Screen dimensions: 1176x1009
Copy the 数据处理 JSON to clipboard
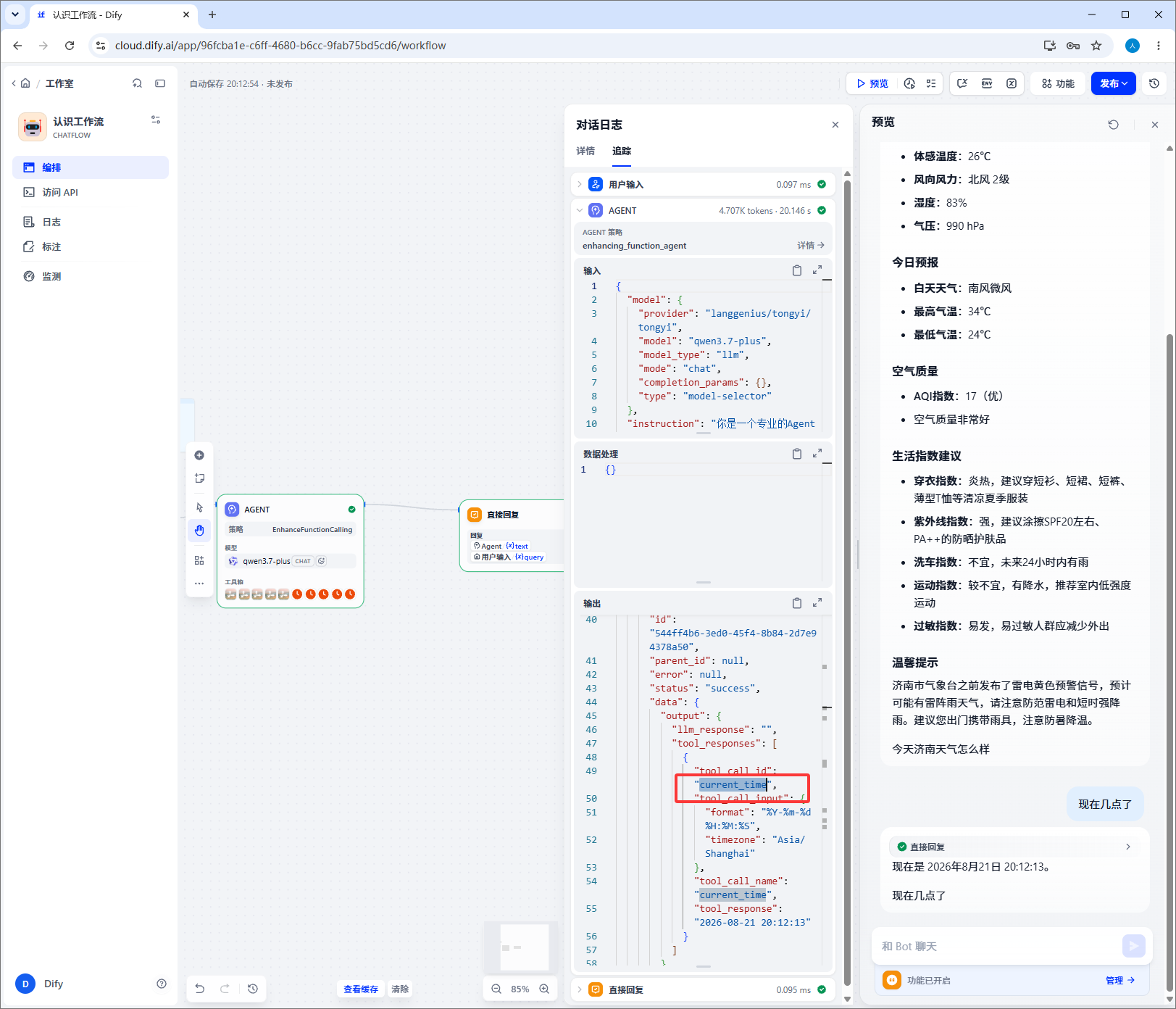[x=797, y=454]
